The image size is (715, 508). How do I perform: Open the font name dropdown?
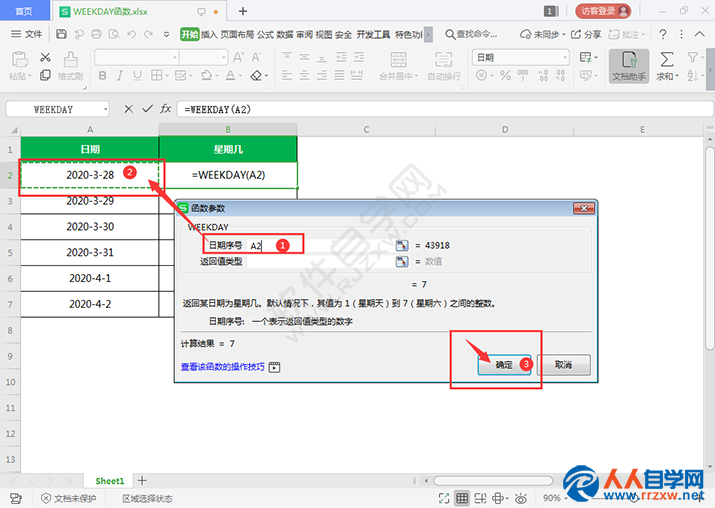click(175, 57)
